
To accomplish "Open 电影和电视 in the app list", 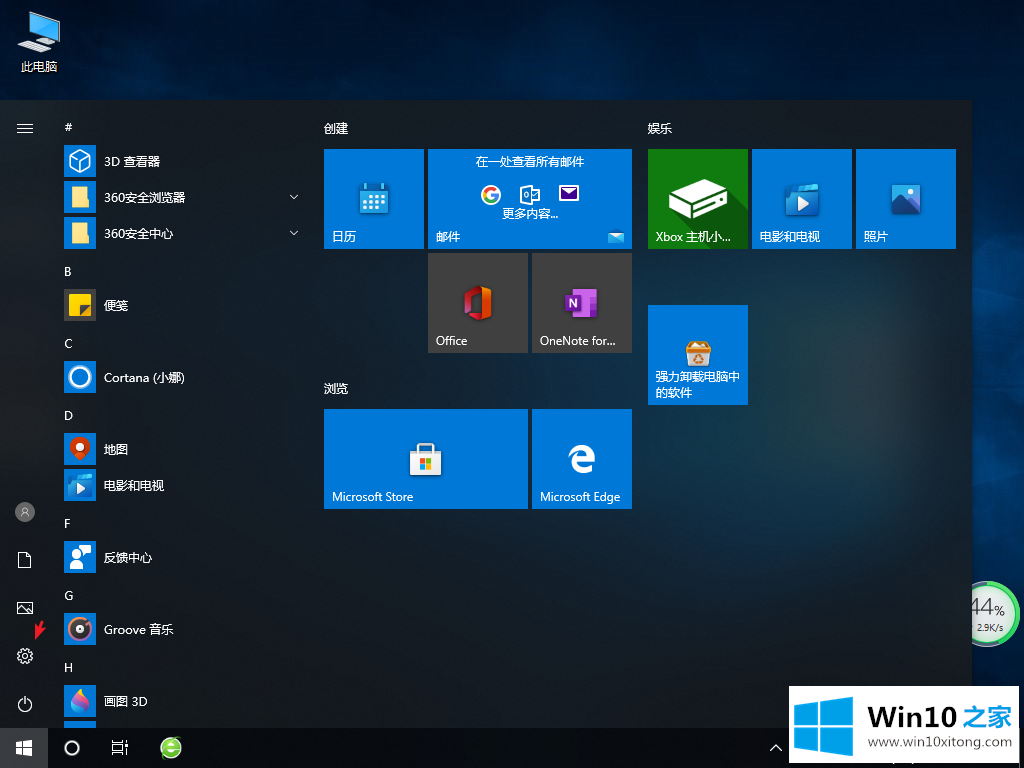I will click(182, 485).
